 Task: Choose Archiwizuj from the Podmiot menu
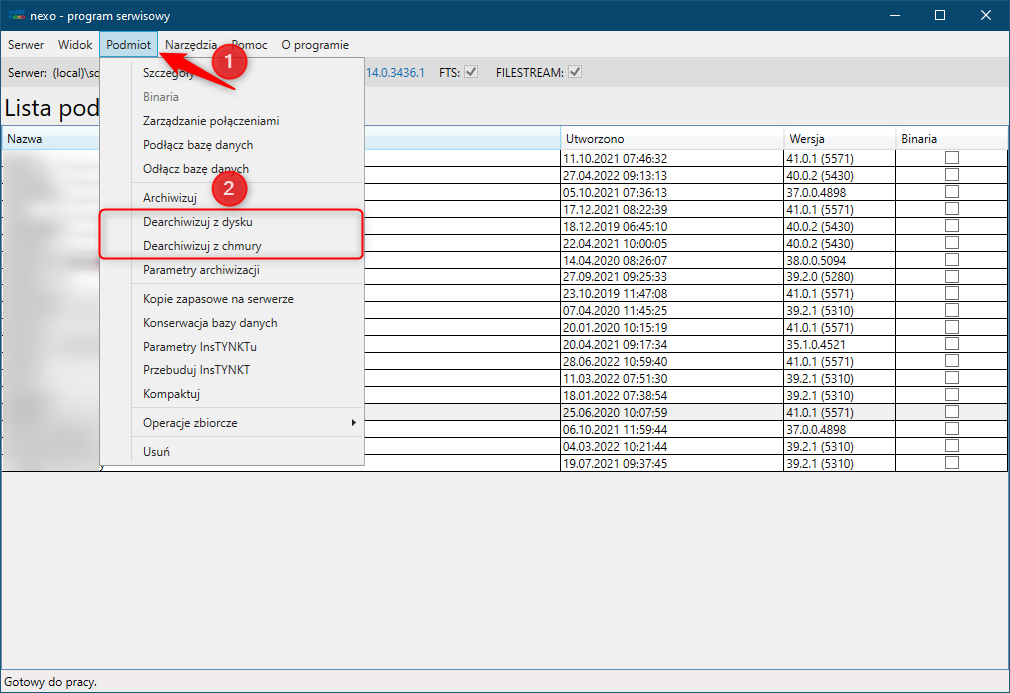tap(169, 198)
